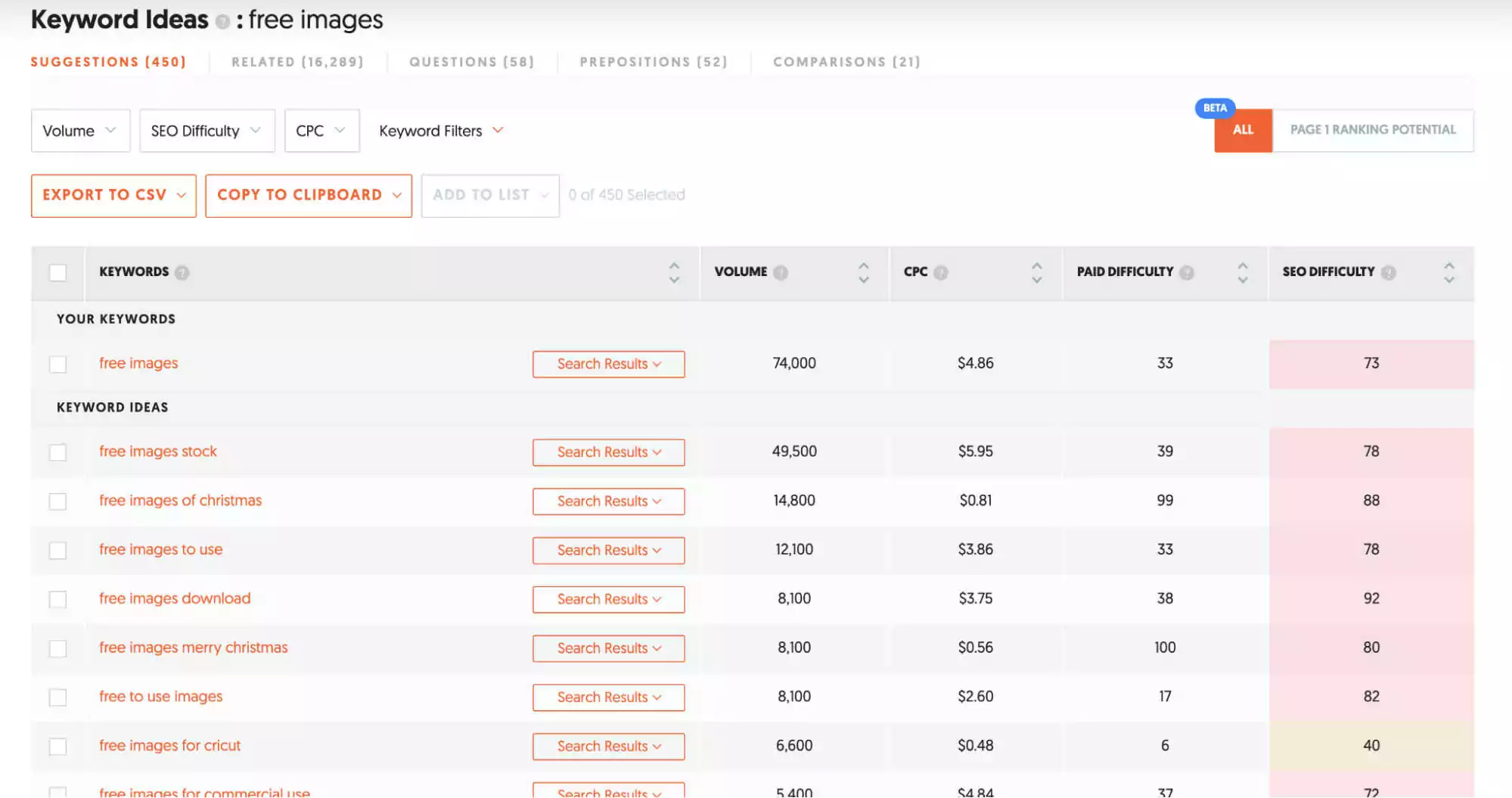Sort table by Volume column arrows
The image size is (1512, 798).
point(863,272)
